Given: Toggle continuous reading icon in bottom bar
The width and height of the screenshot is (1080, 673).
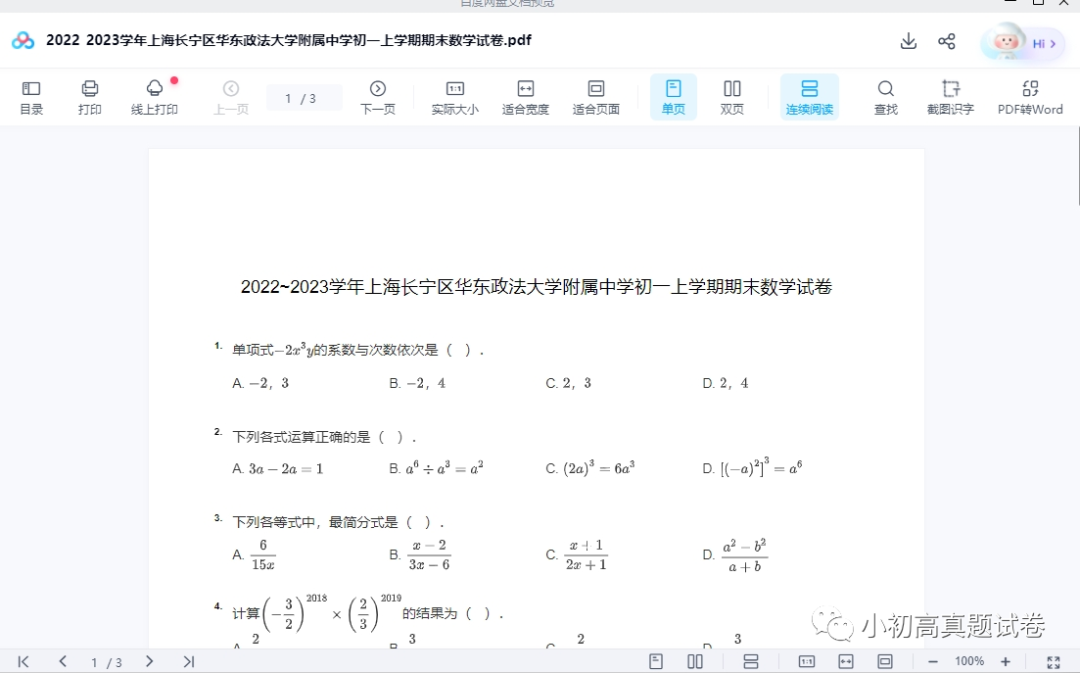Looking at the screenshot, I should tap(751, 661).
